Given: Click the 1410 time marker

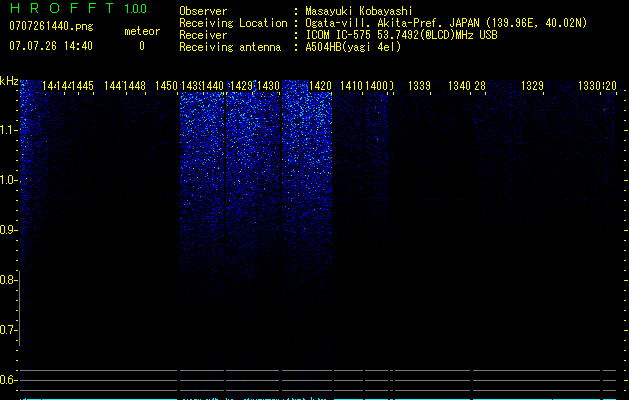Looking at the screenshot, I should coord(351,86).
